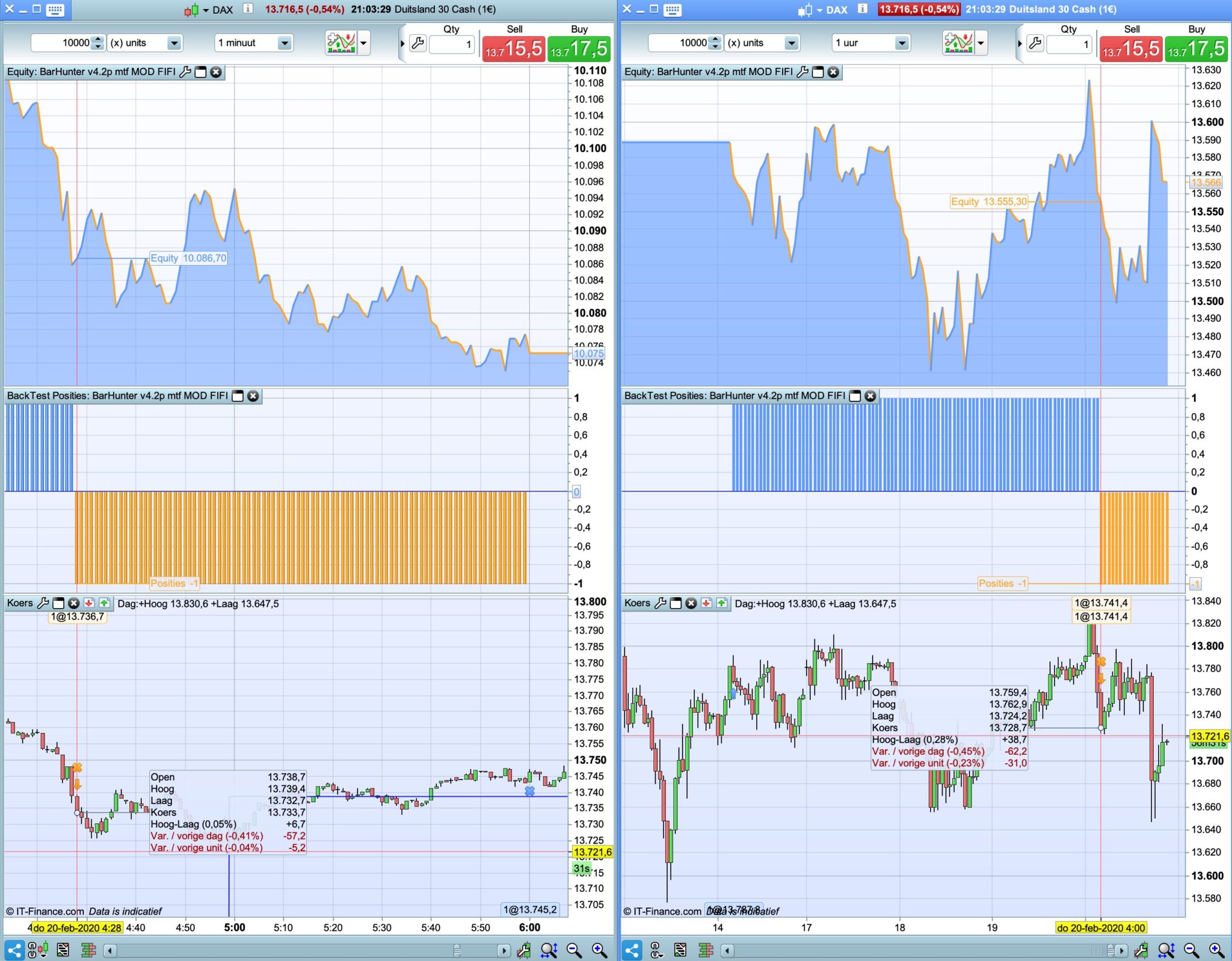
Task: Open the (x) units dropdown in left window
Action: click(x=174, y=43)
